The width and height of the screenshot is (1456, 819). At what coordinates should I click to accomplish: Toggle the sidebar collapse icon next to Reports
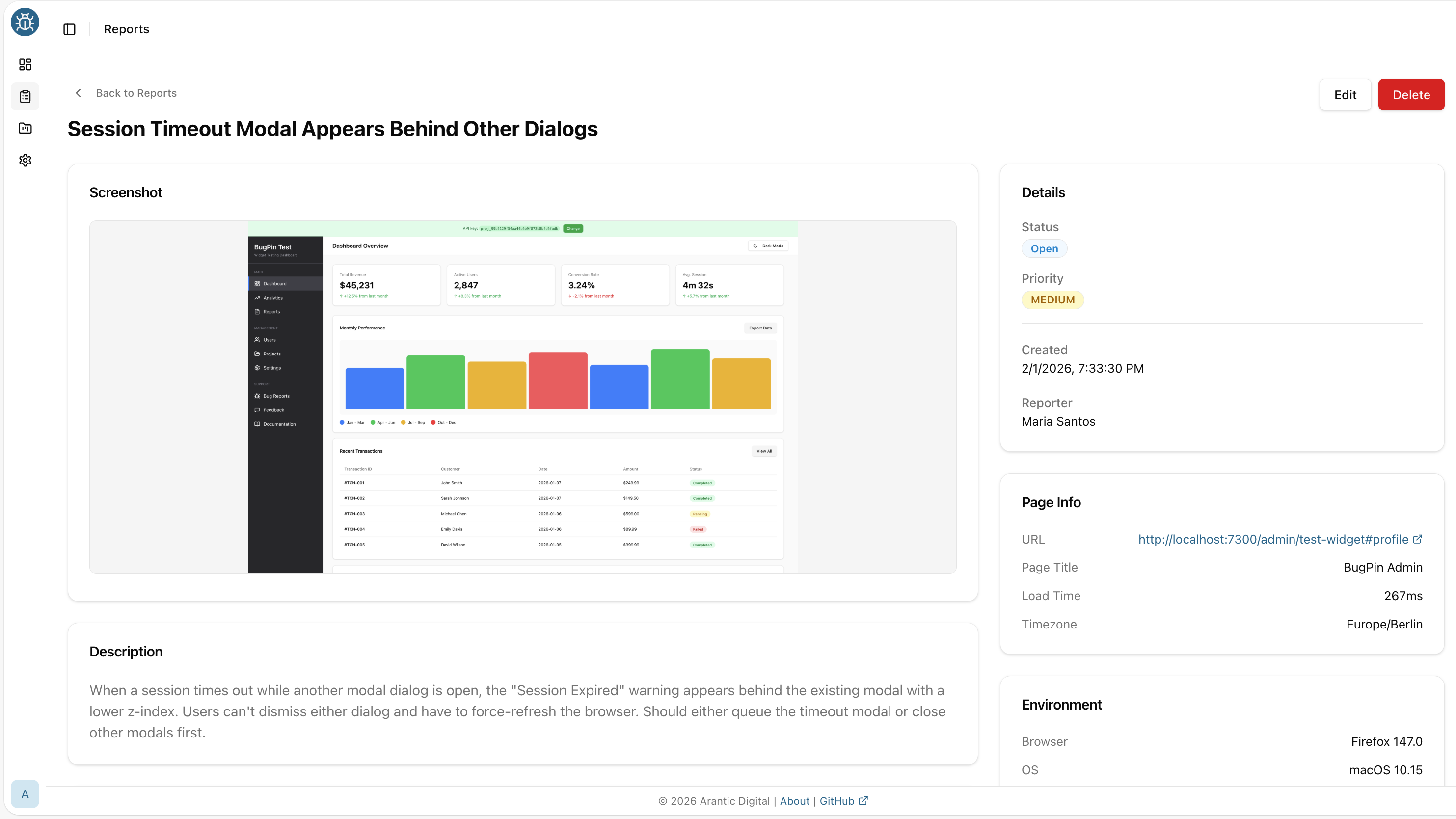click(x=69, y=29)
